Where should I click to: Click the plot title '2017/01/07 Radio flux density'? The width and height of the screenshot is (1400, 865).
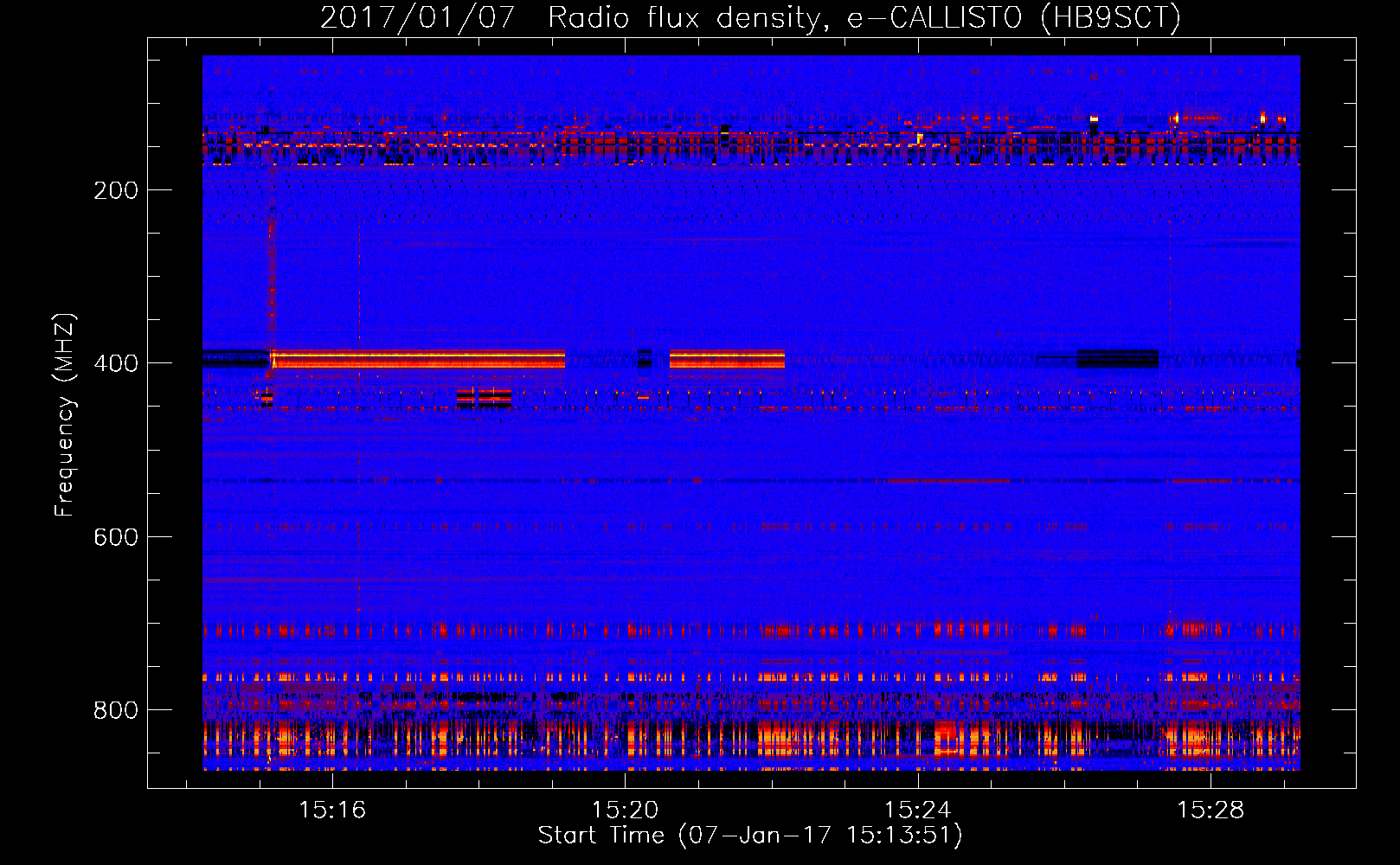click(750, 17)
